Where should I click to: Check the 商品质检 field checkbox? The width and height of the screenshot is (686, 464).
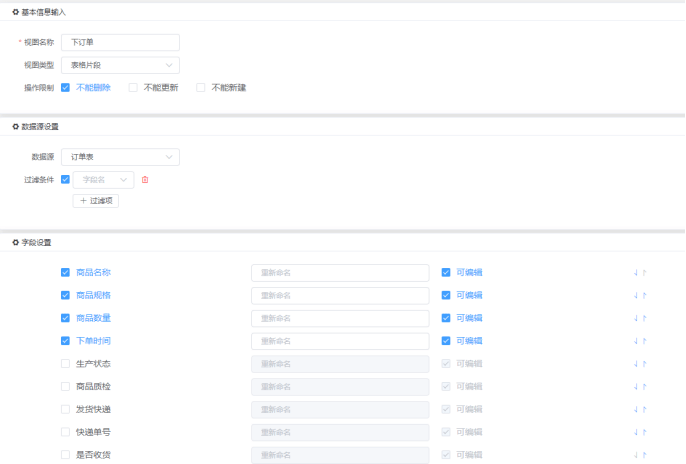pos(65,386)
